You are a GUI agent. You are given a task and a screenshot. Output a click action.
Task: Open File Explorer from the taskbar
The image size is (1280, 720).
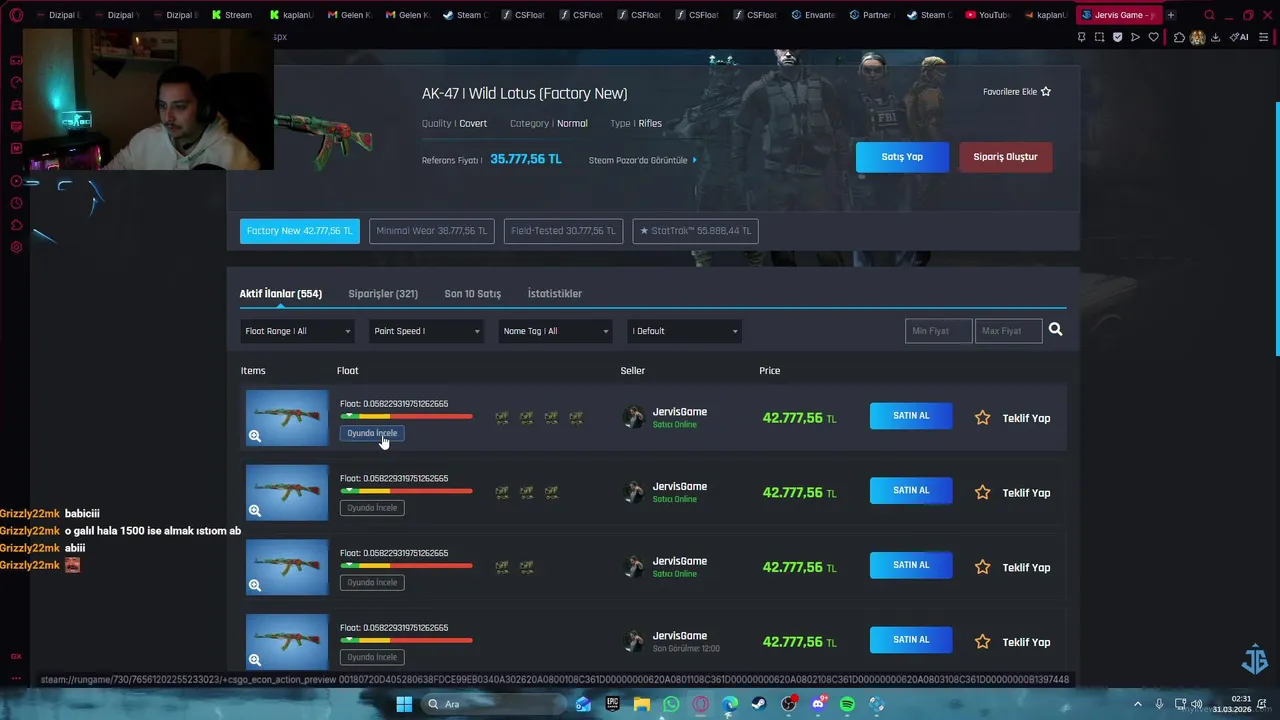point(642,704)
